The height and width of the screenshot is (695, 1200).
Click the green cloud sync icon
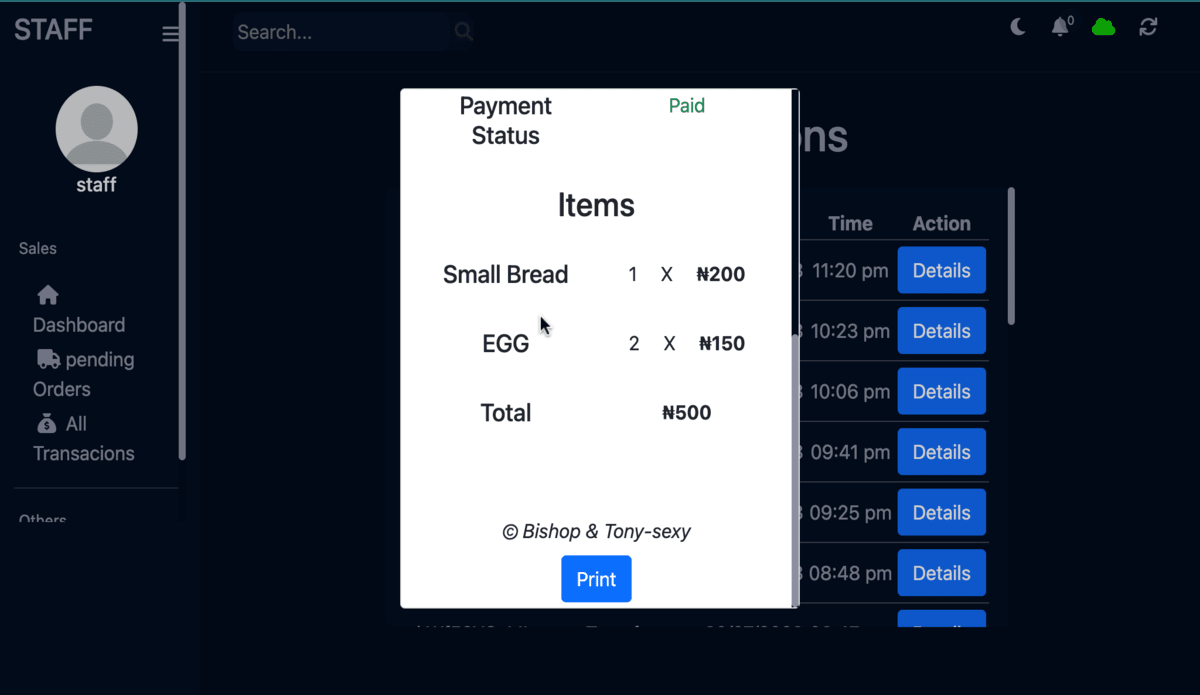pyautogui.click(x=1103, y=27)
